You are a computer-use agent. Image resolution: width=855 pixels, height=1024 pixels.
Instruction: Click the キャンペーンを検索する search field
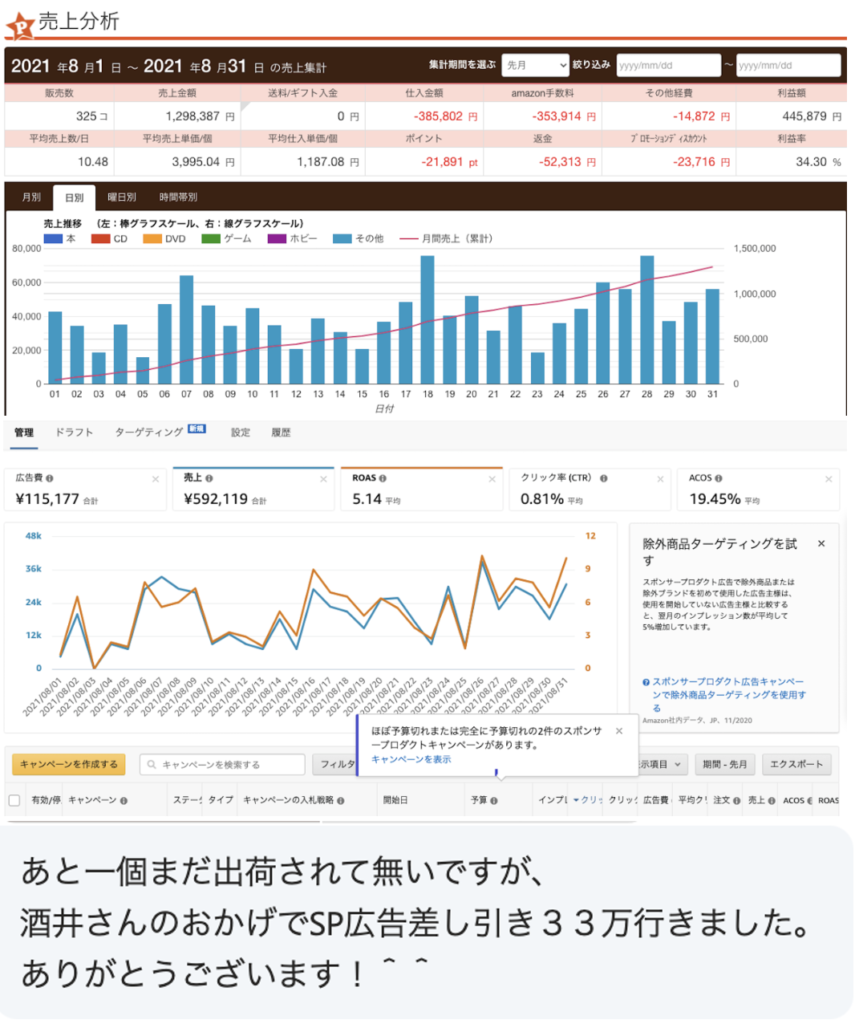222,765
